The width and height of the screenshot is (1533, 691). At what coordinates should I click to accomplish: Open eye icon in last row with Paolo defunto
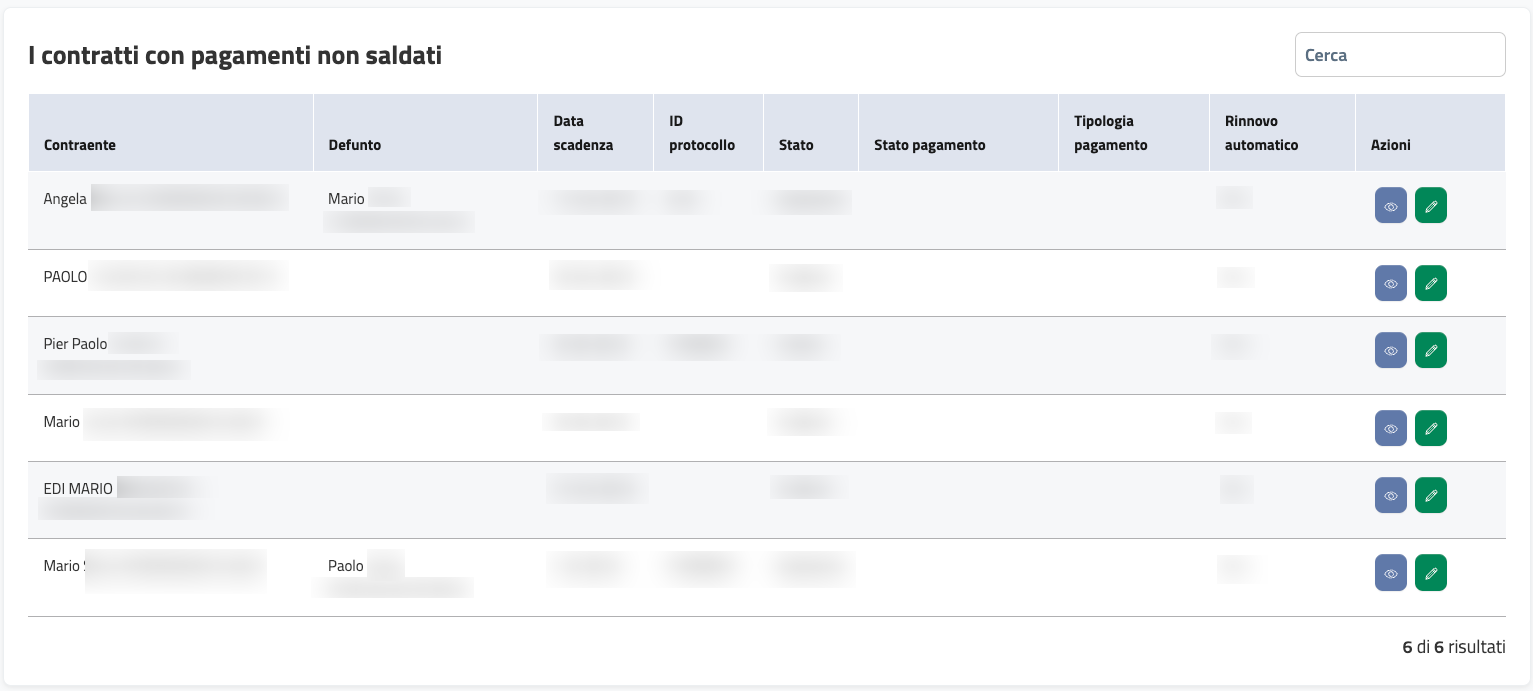(x=1390, y=573)
